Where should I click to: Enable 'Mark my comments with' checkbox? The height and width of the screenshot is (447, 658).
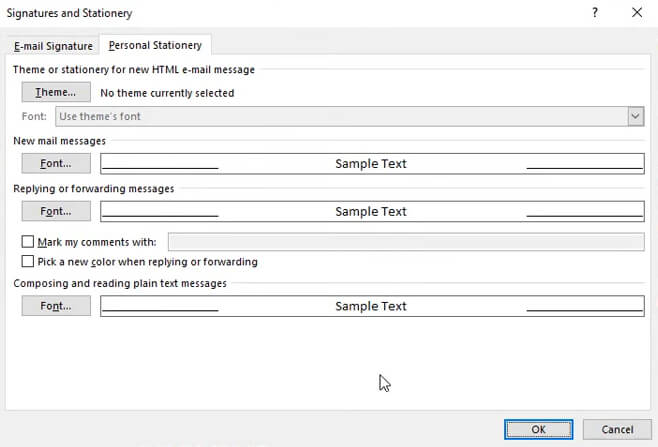(x=28, y=242)
